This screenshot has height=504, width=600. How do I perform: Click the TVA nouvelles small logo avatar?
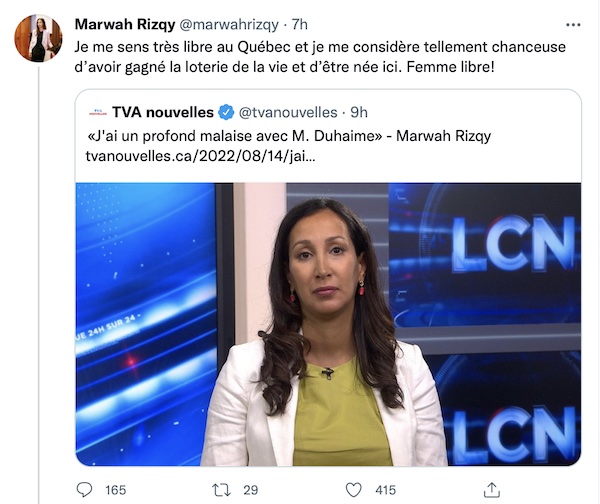(98, 113)
